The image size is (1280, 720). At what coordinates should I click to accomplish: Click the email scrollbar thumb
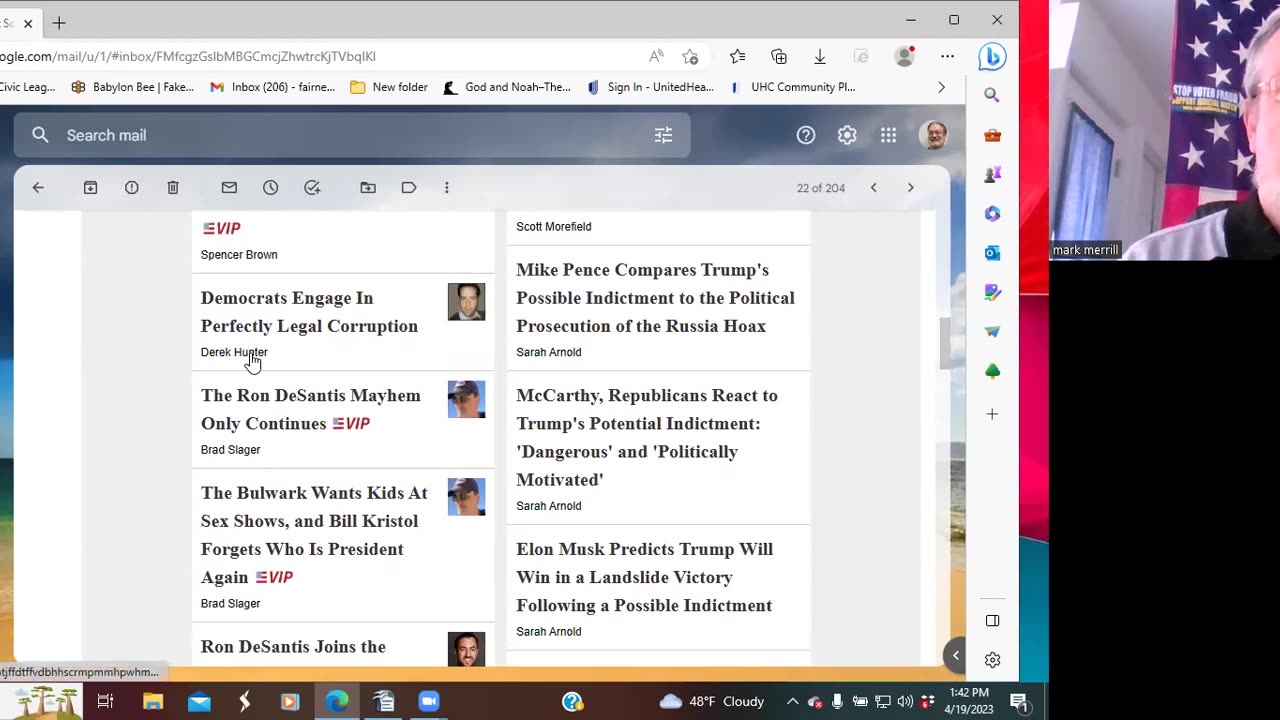click(943, 343)
